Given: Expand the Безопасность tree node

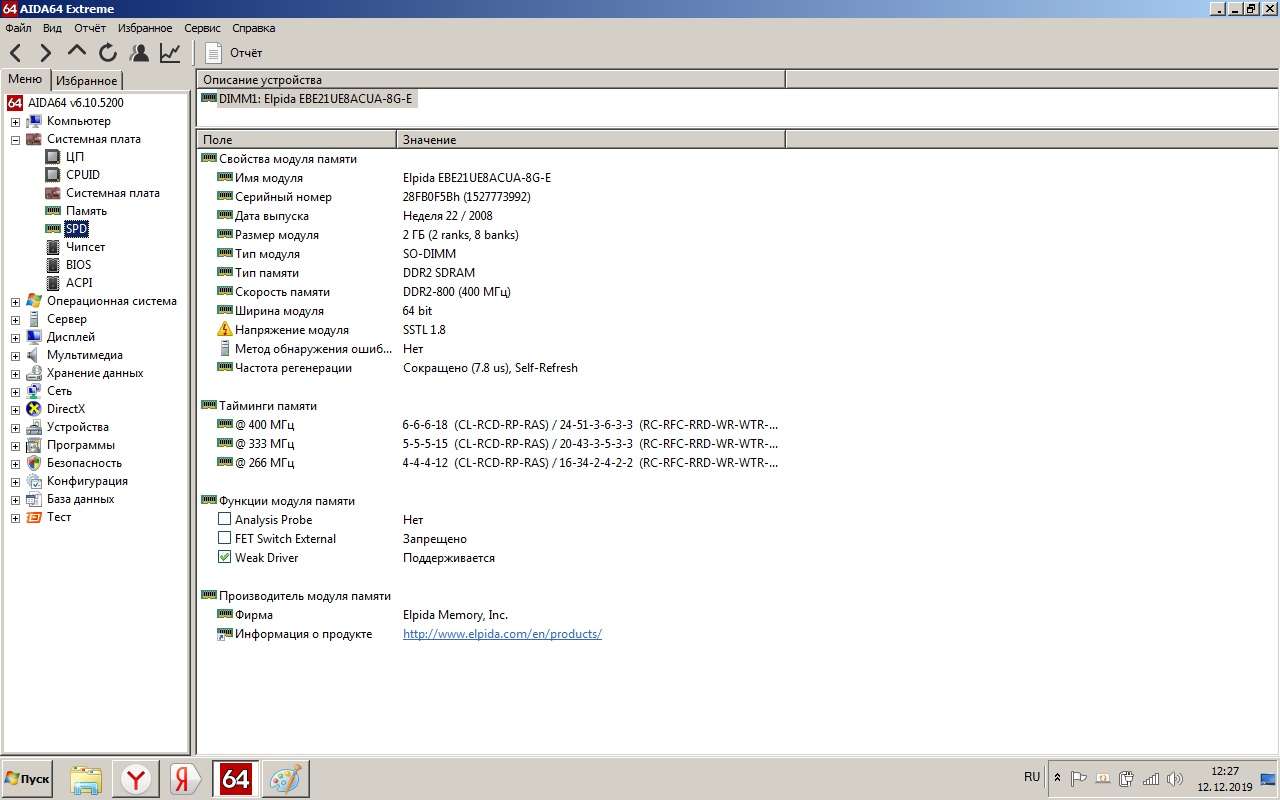Looking at the screenshot, I should pyautogui.click(x=15, y=464).
